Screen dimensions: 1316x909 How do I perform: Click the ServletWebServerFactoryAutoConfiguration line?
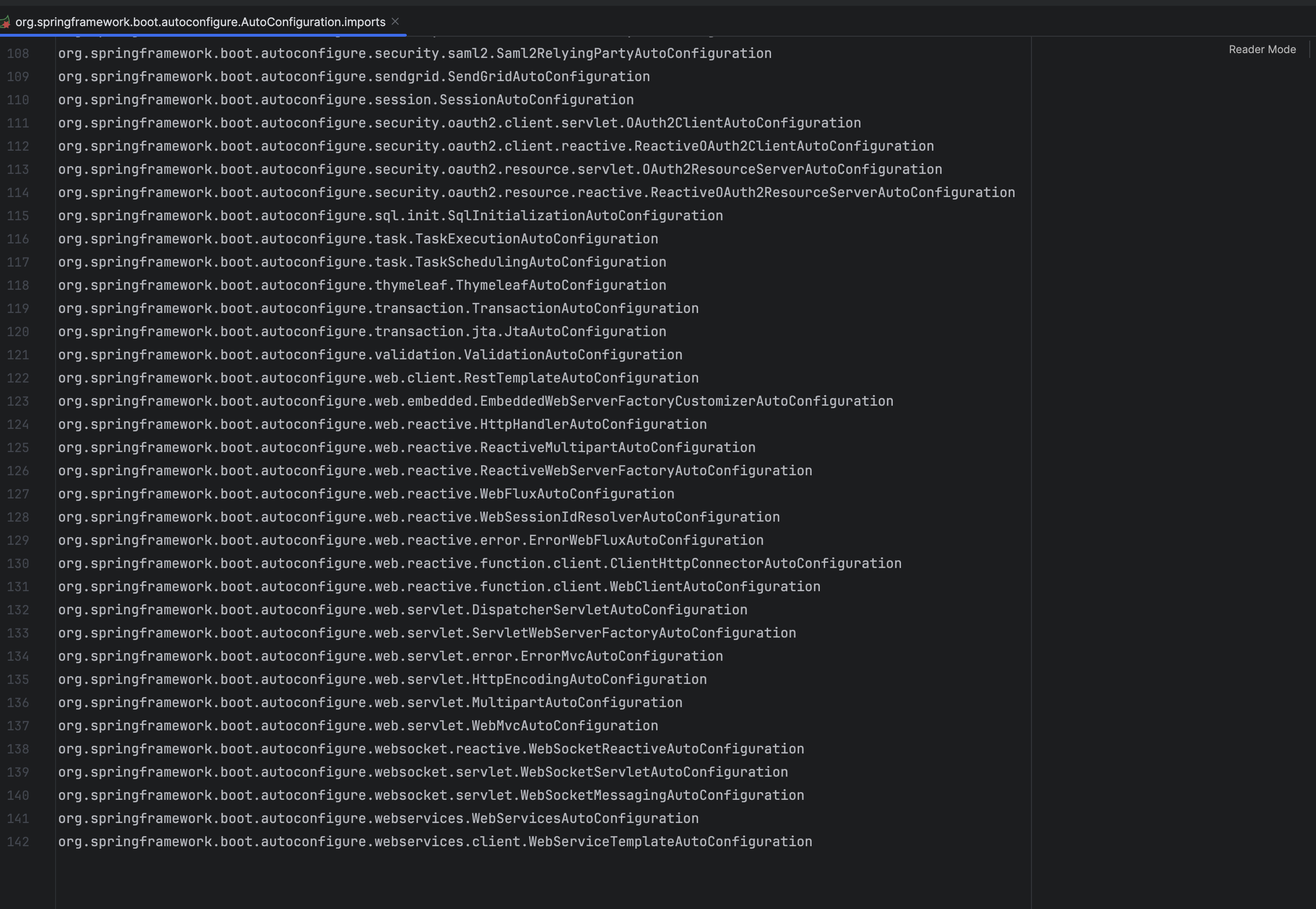[x=427, y=633]
